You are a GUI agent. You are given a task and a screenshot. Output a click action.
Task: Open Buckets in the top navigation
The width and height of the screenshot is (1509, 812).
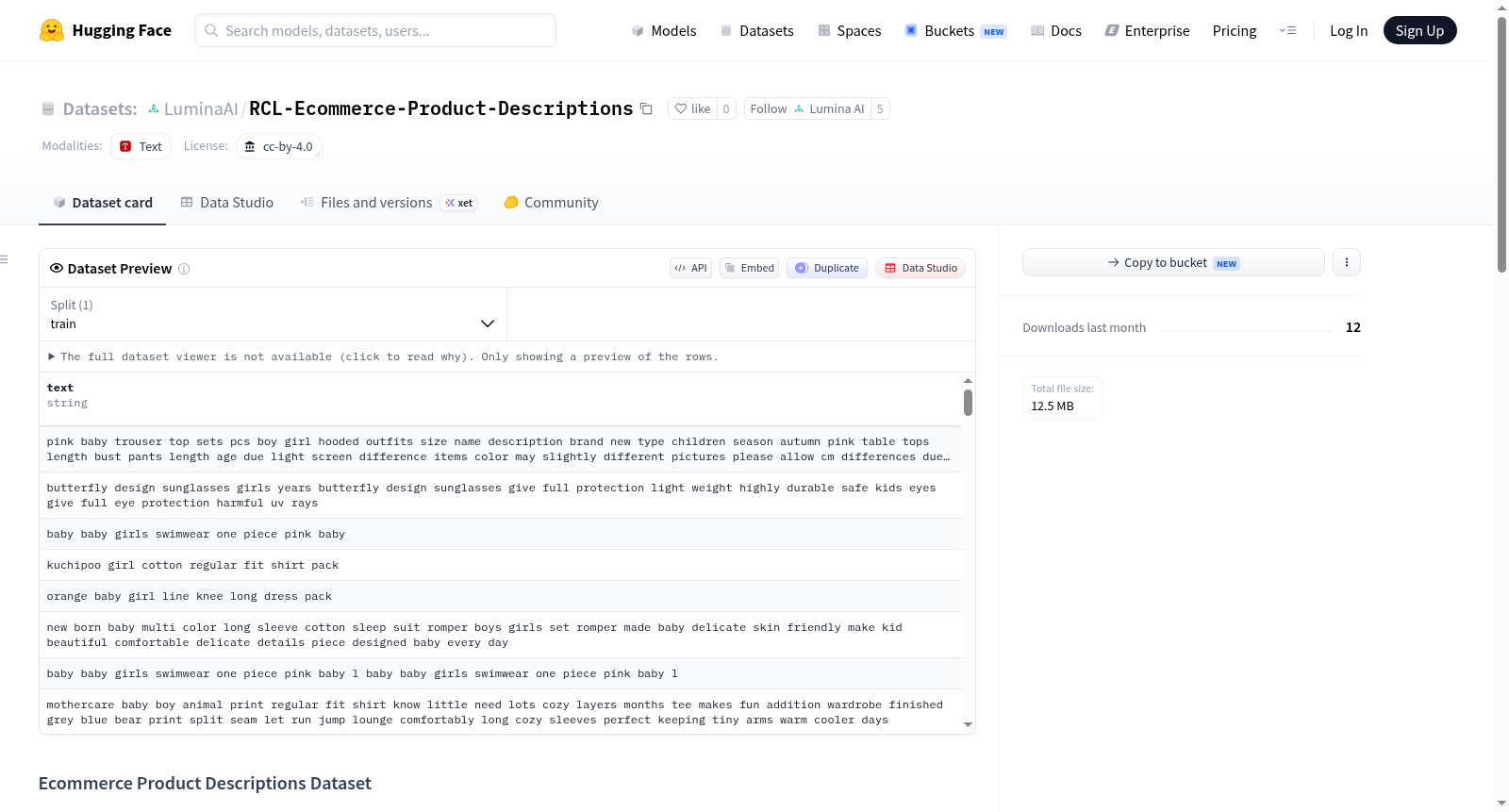point(955,30)
